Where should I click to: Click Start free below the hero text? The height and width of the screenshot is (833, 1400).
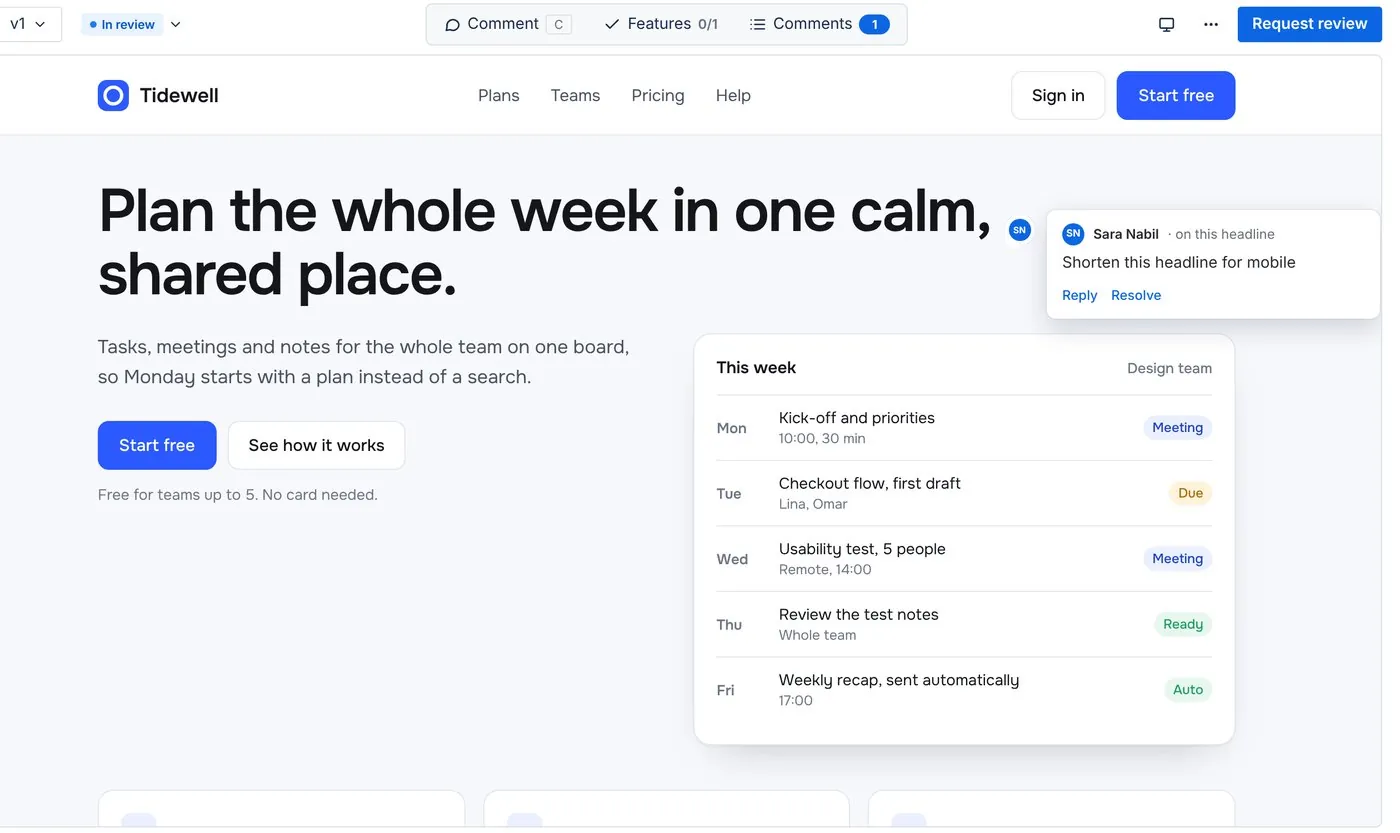(x=157, y=445)
